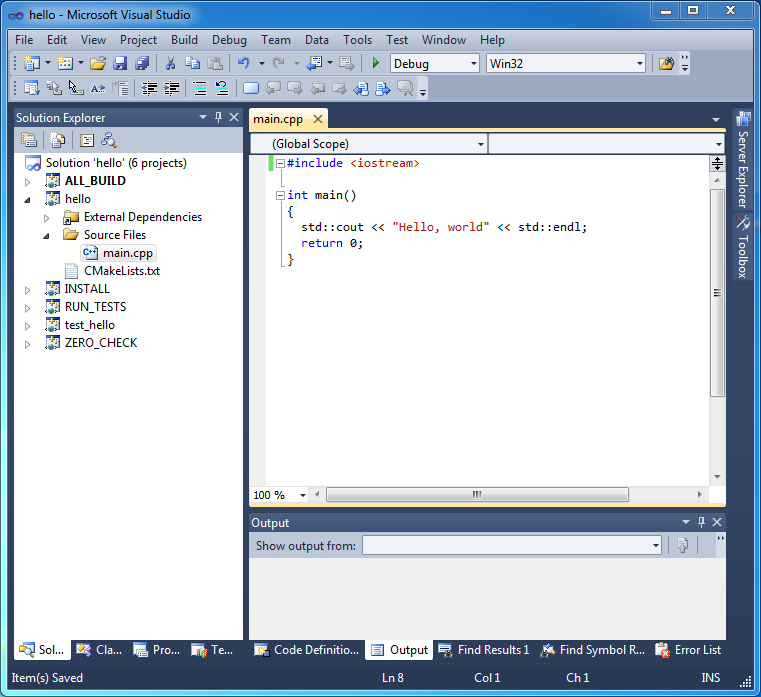Click the Decrease Line Indent icon
761x697 pixels.
[149, 88]
